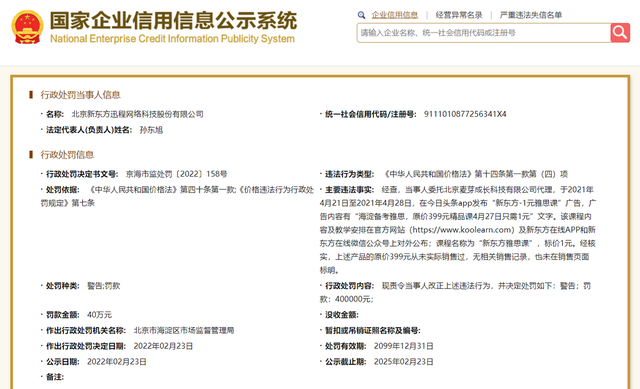Select company name 北京新东方迅程网络科技股份有限公司
Viewport: 640px width, 389px height.
(138, 114)
